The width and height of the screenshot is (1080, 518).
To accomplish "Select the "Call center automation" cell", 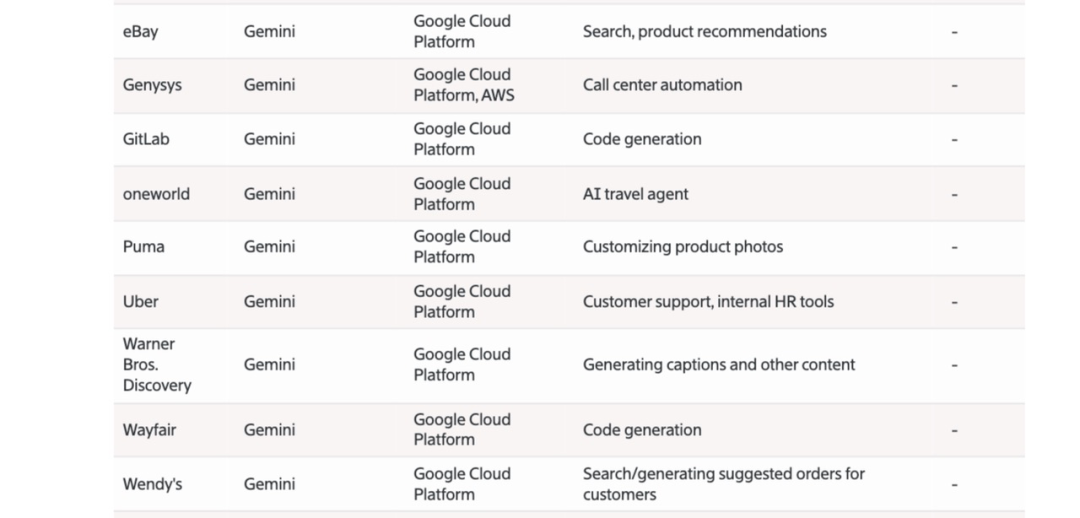I will pos(662,85).
